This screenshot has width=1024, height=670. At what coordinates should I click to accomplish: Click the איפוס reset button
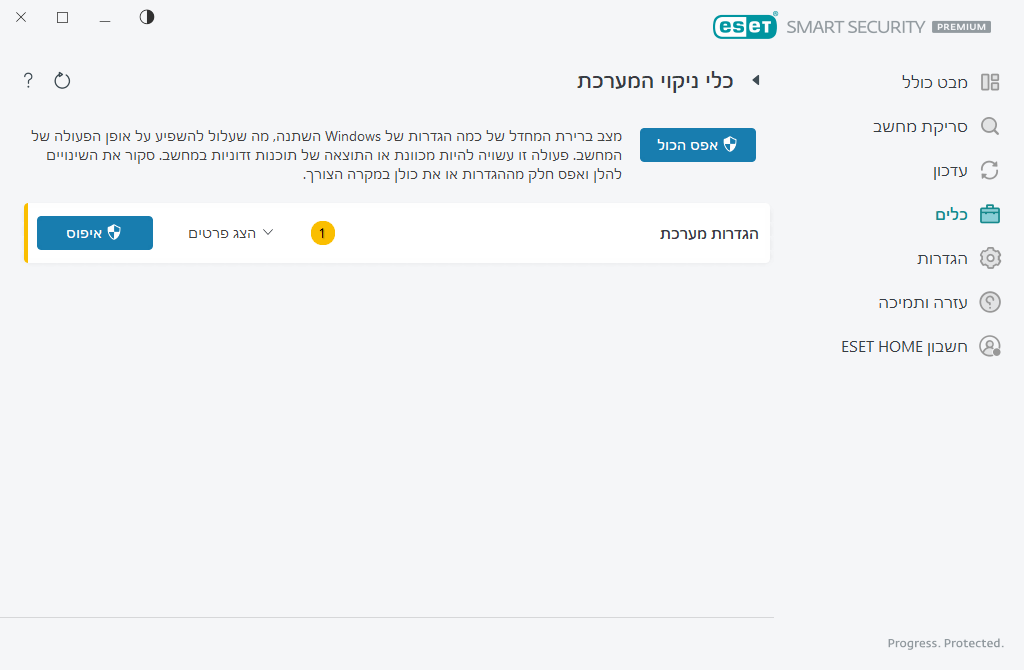point(94,232)
